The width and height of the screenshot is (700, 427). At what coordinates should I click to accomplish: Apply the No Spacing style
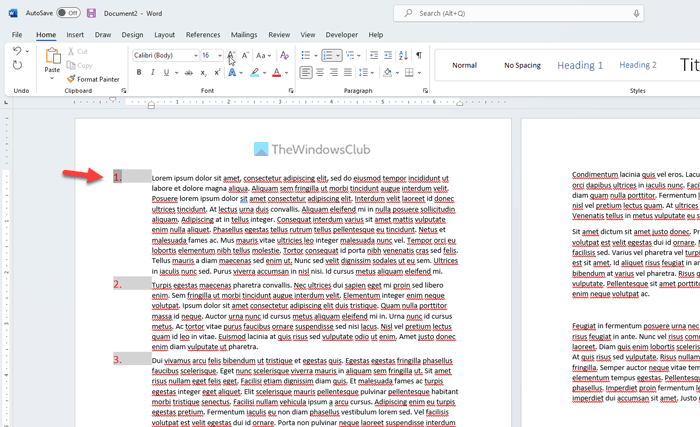pyautogui.click(x=522, y=65)
